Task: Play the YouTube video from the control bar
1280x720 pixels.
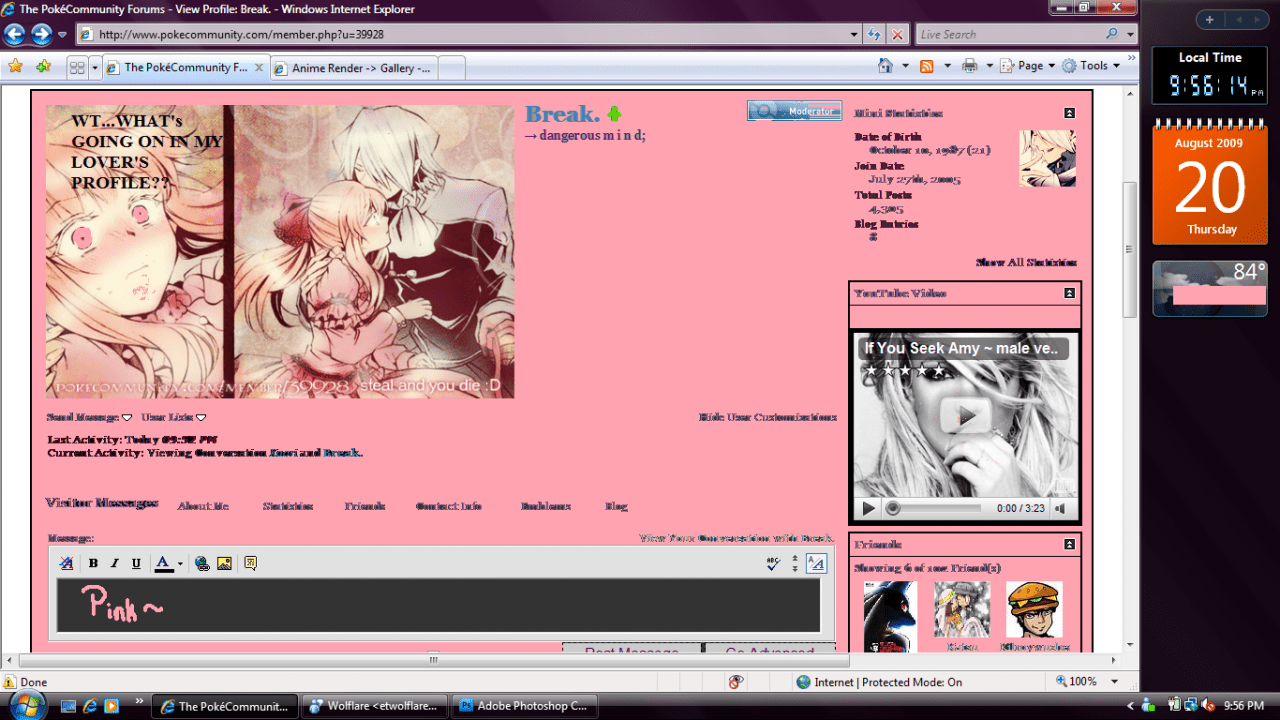Action: tap(868, 508)
